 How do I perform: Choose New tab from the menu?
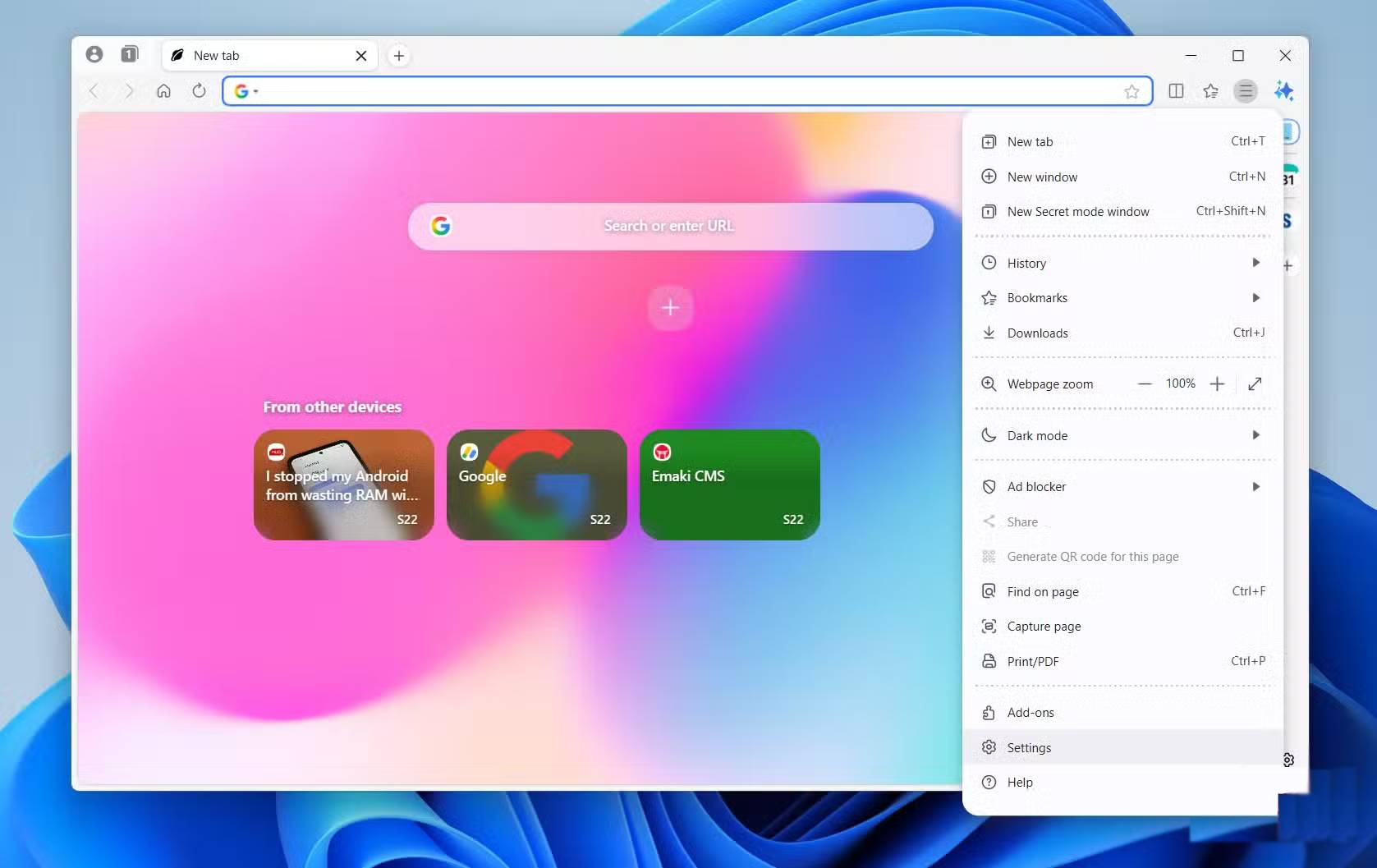(x=1122, y=142)
